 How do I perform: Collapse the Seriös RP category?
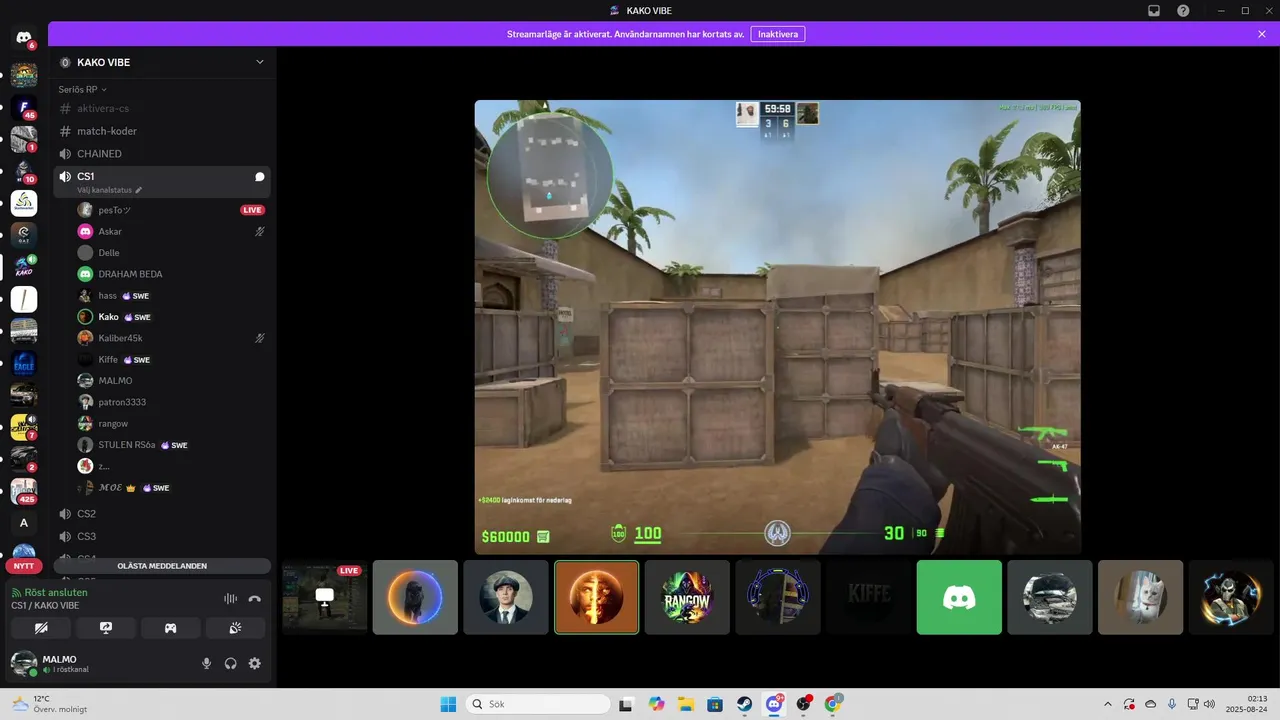point(82,89)
